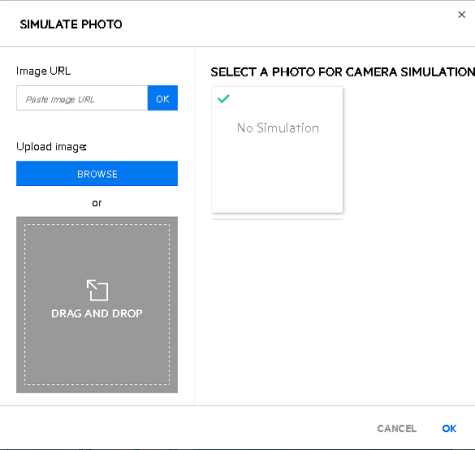The image size is (475, 450).
Task: Click the Paste image URL placeholder text
Action: (60, 99)
